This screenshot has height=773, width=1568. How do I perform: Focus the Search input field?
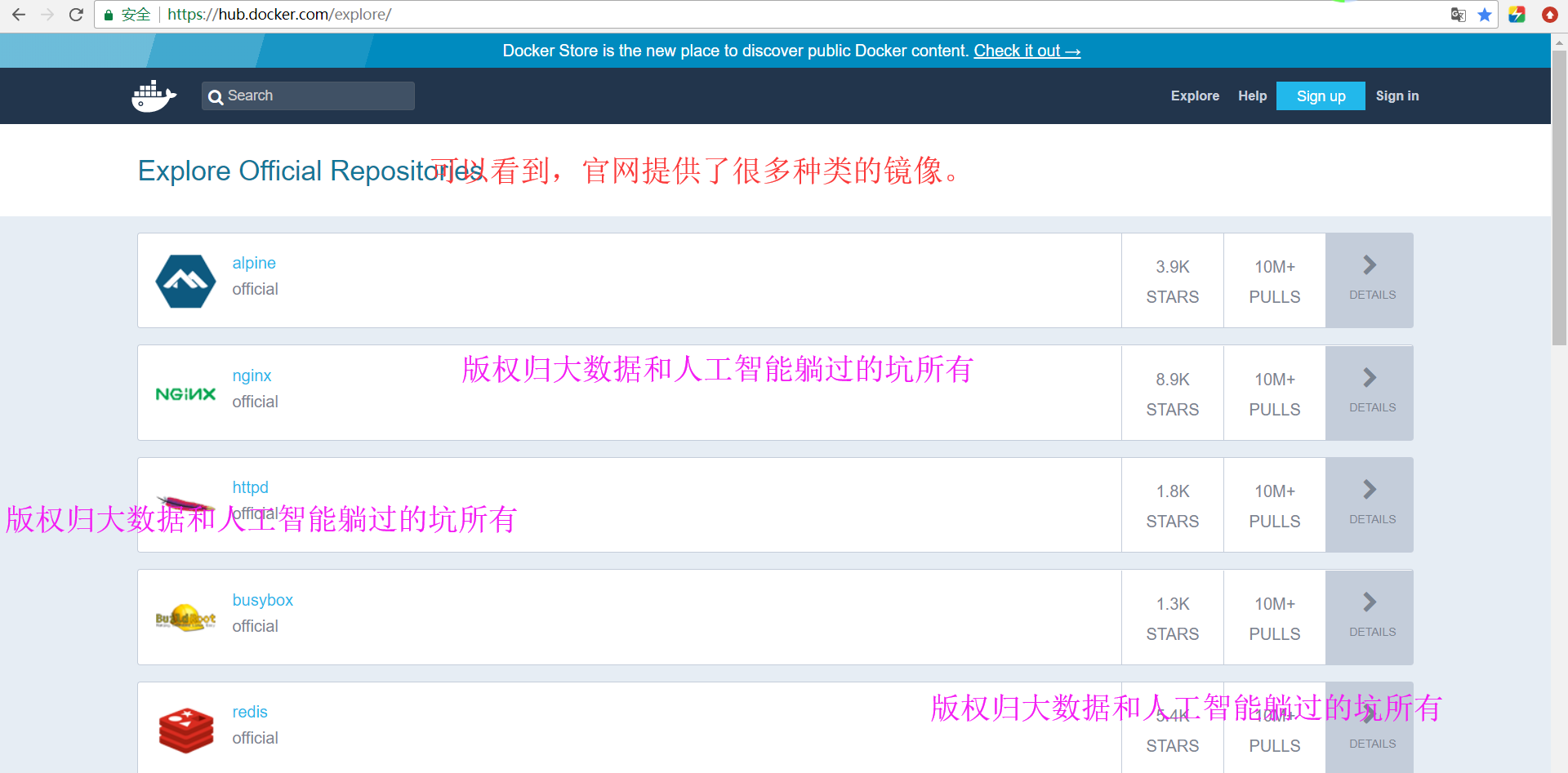click(308, 96)
